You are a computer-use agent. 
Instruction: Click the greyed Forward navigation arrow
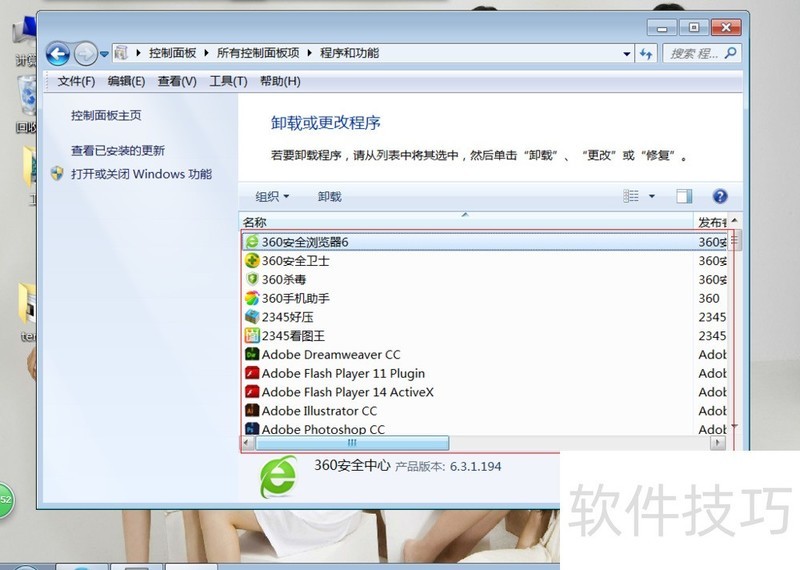(x=85, y=54)
